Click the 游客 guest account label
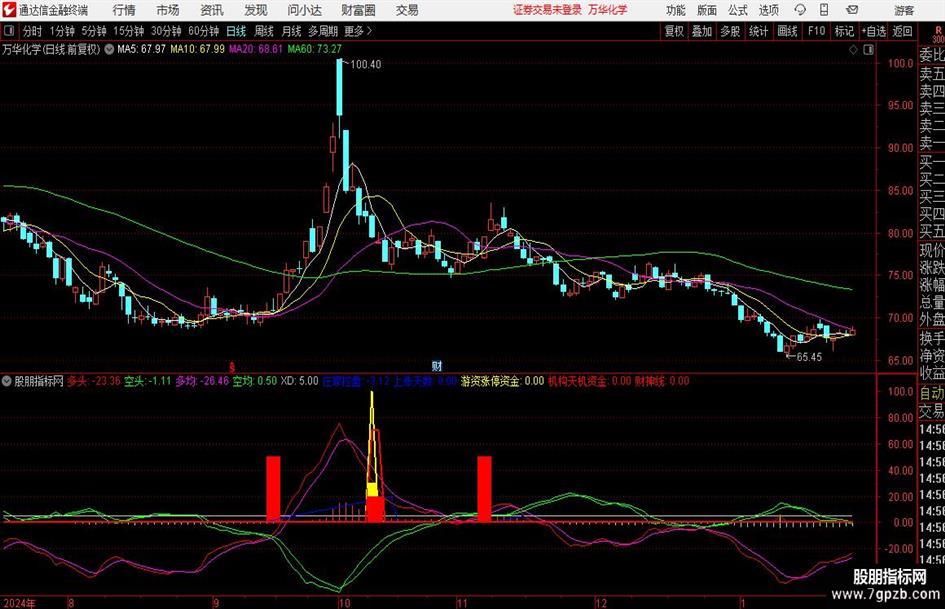Screen dimensions: 945x609 coord(903,10)
